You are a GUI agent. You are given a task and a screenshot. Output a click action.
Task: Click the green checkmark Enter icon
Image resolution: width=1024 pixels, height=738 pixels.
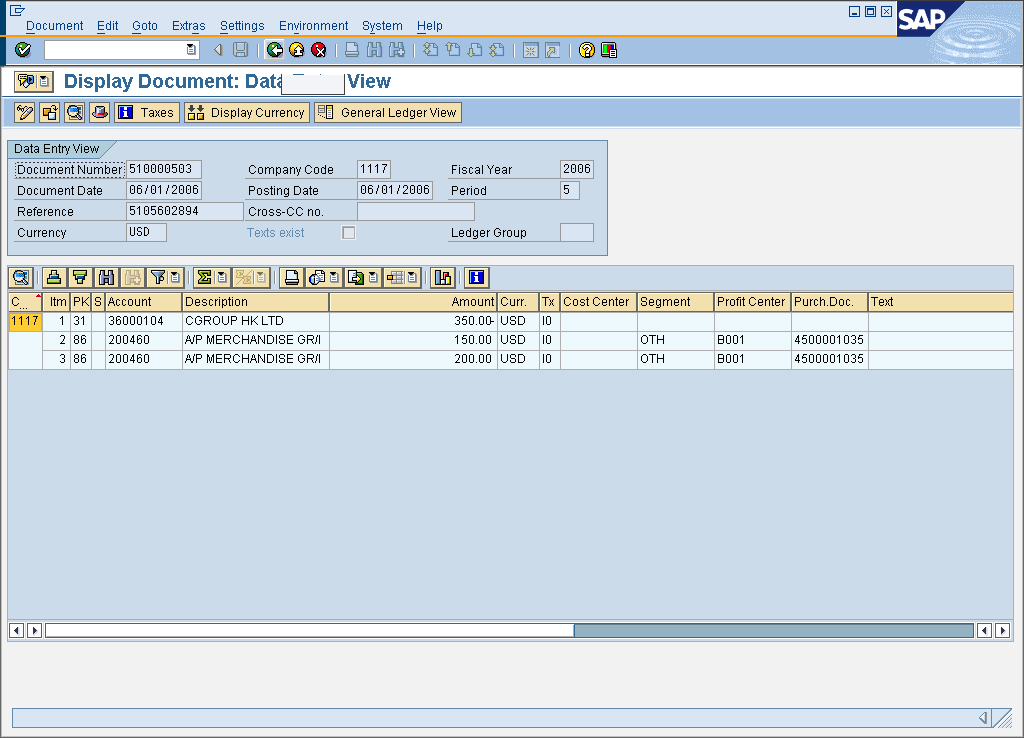pos(23,50)
